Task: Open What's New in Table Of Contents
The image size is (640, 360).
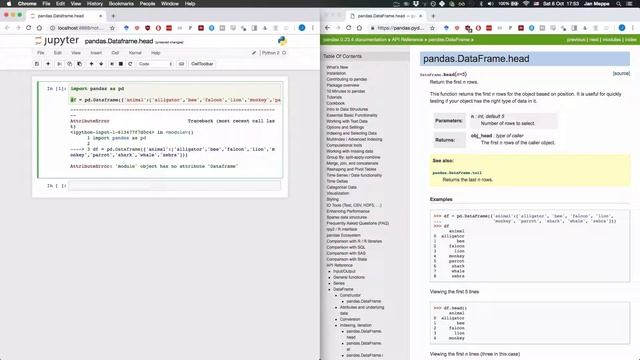Action: pos(337,67)
